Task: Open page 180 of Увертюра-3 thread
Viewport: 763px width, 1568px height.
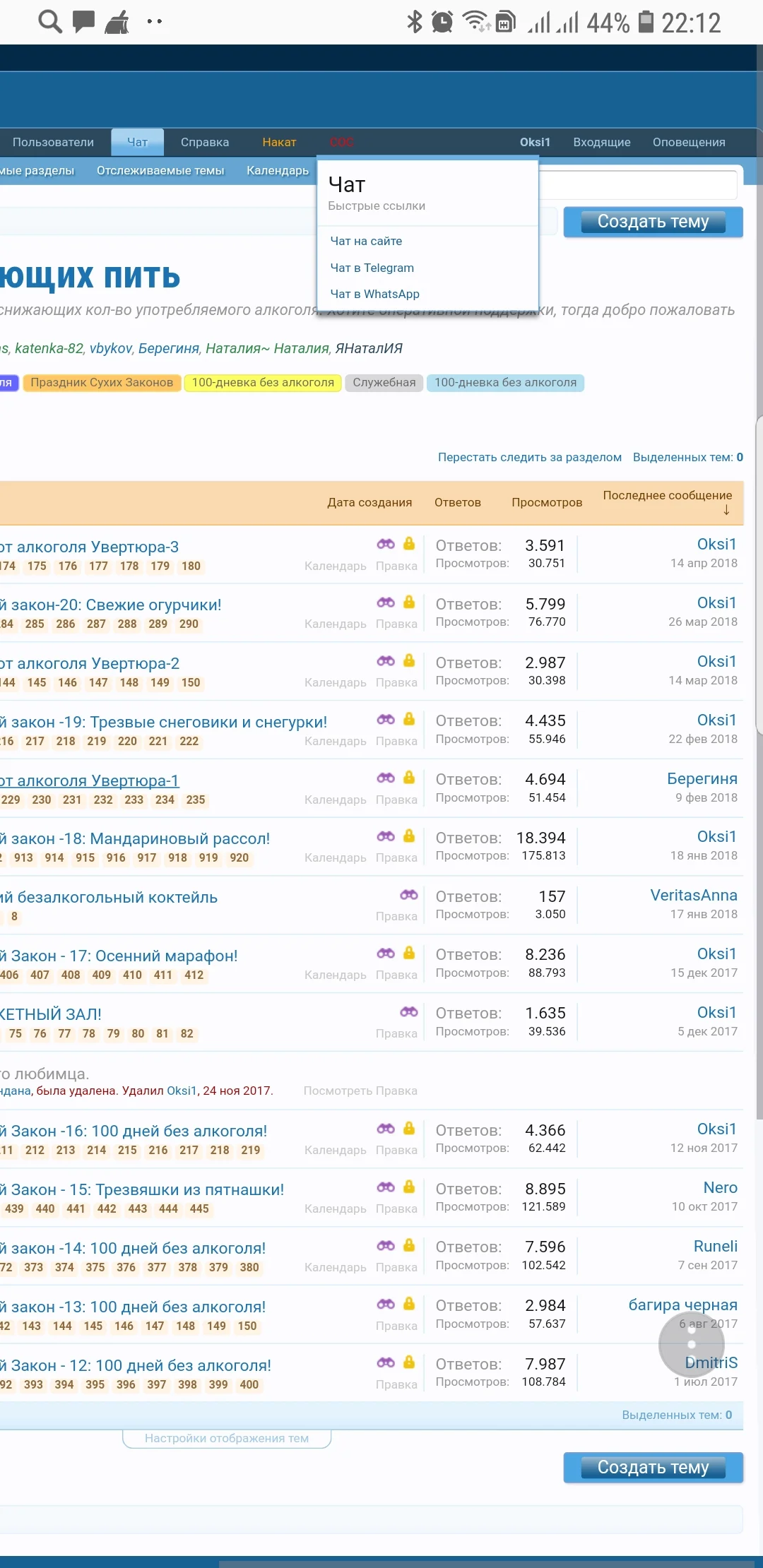Action: [x=191, y=566]
